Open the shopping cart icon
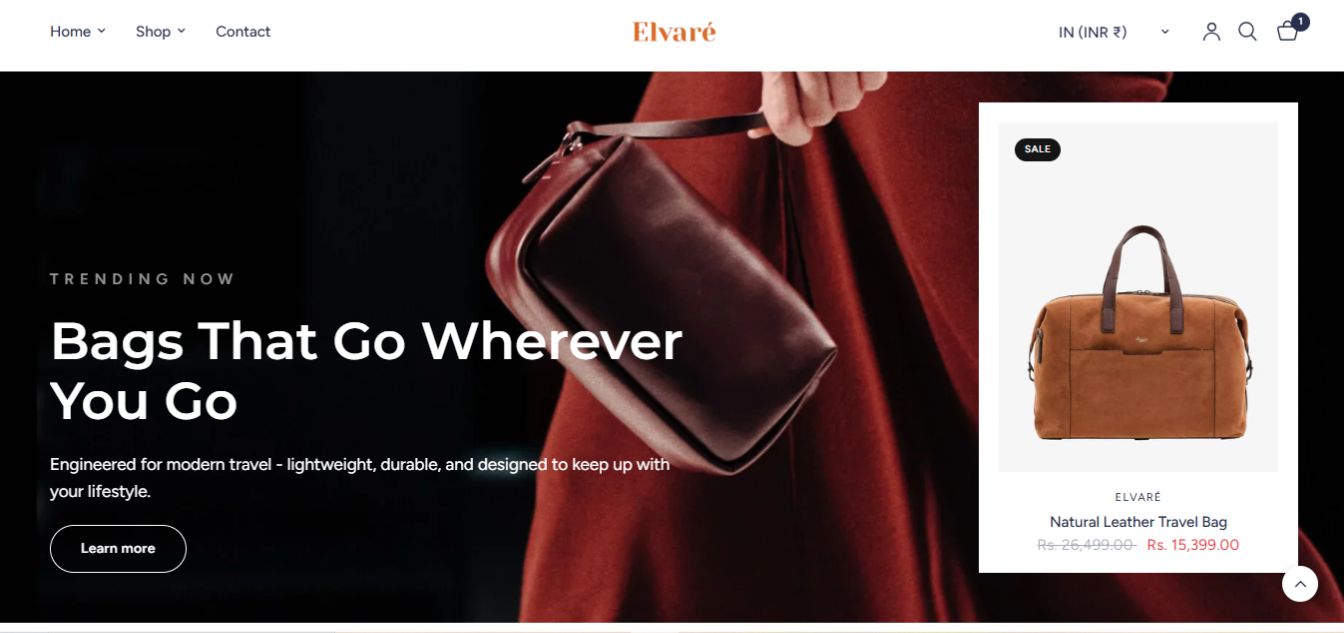 pos(1288,32)
